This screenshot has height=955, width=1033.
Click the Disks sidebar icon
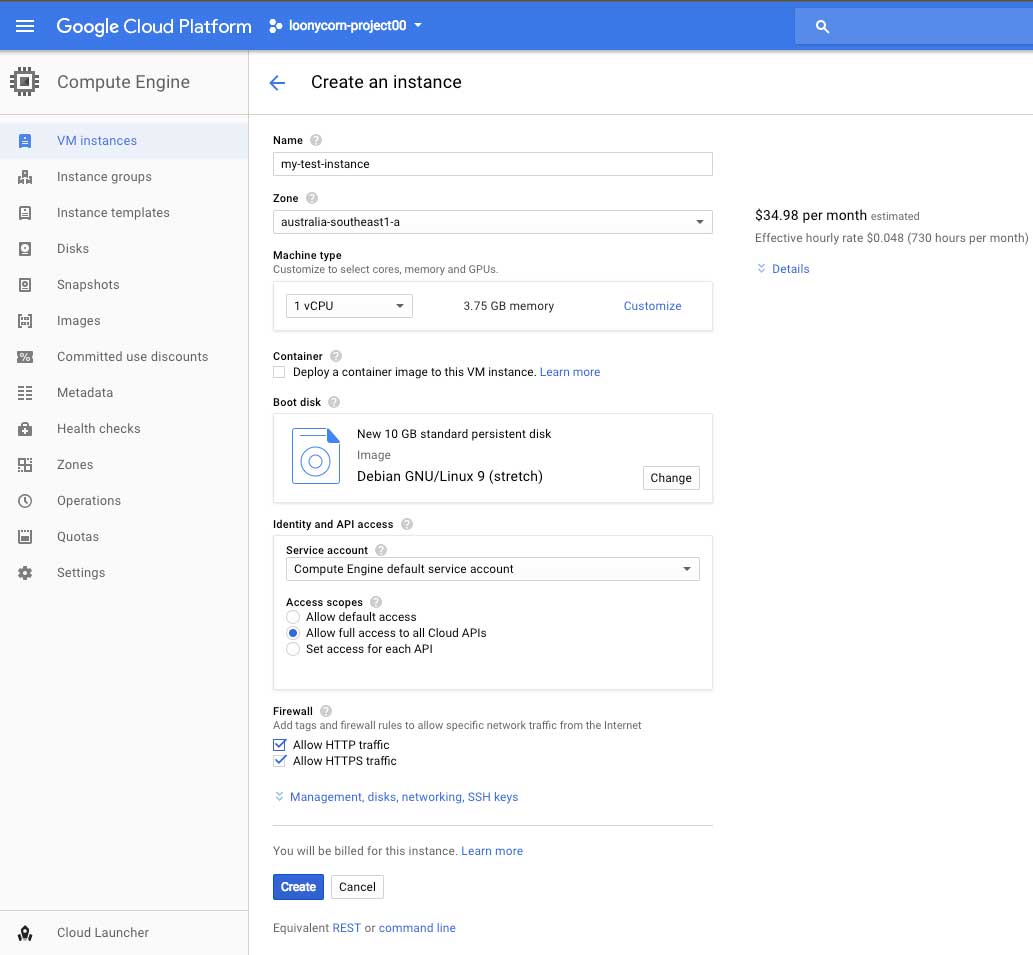pyautogui.click(x=25, y=249)
